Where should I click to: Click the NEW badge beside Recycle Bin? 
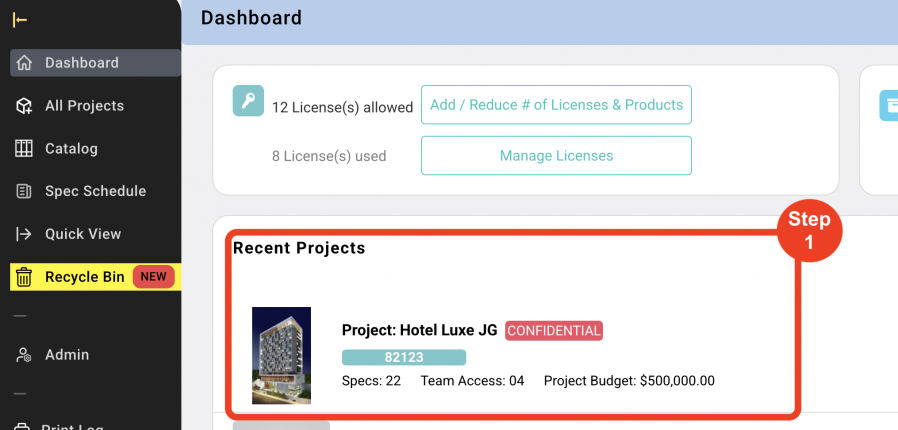coord(153,277)
